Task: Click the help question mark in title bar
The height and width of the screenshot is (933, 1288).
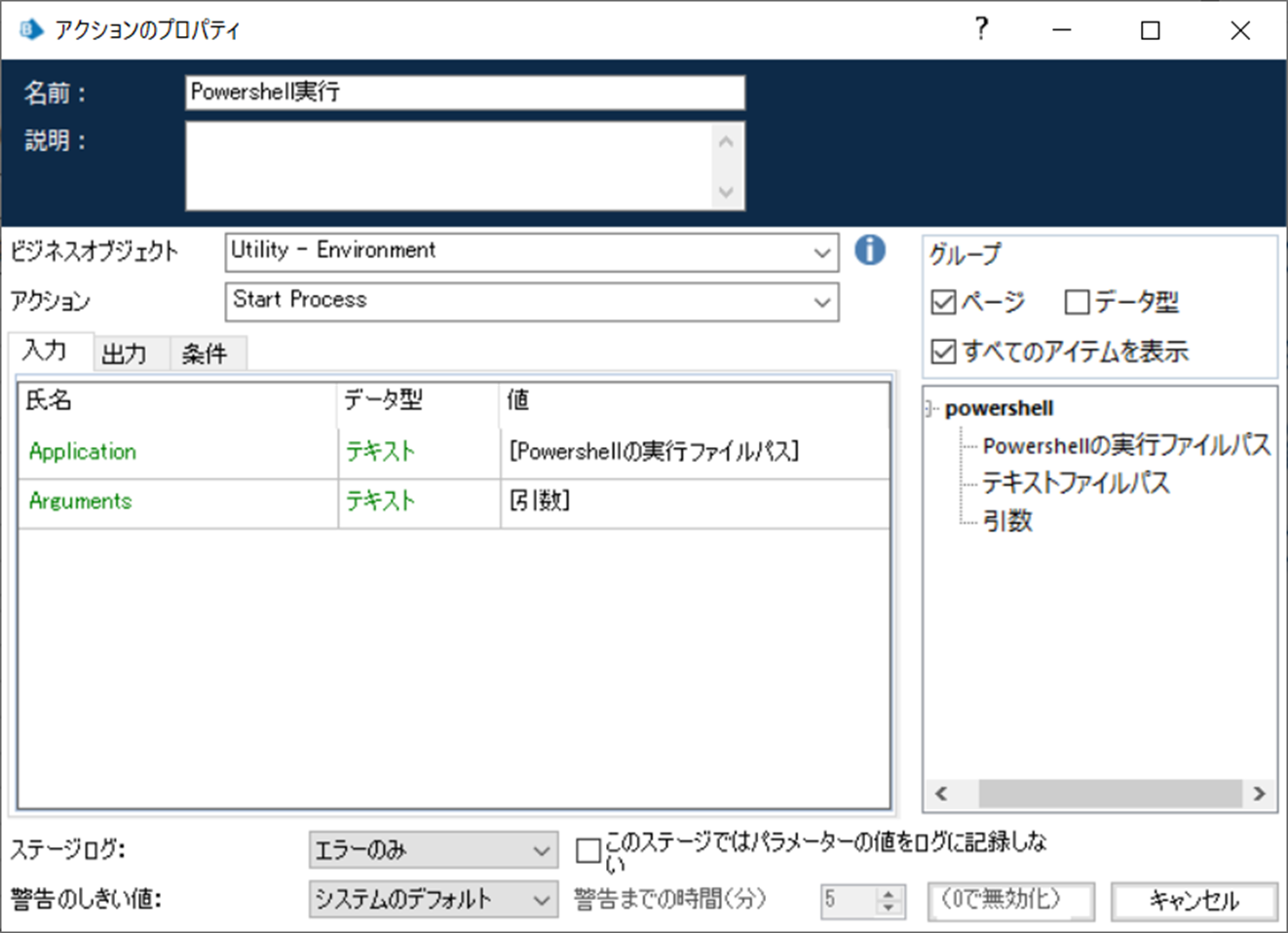Action: click(981, 29)
